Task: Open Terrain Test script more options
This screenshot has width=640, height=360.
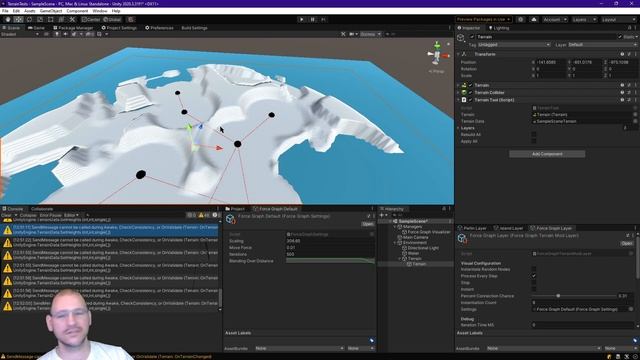Action: [x=635, y=100]
